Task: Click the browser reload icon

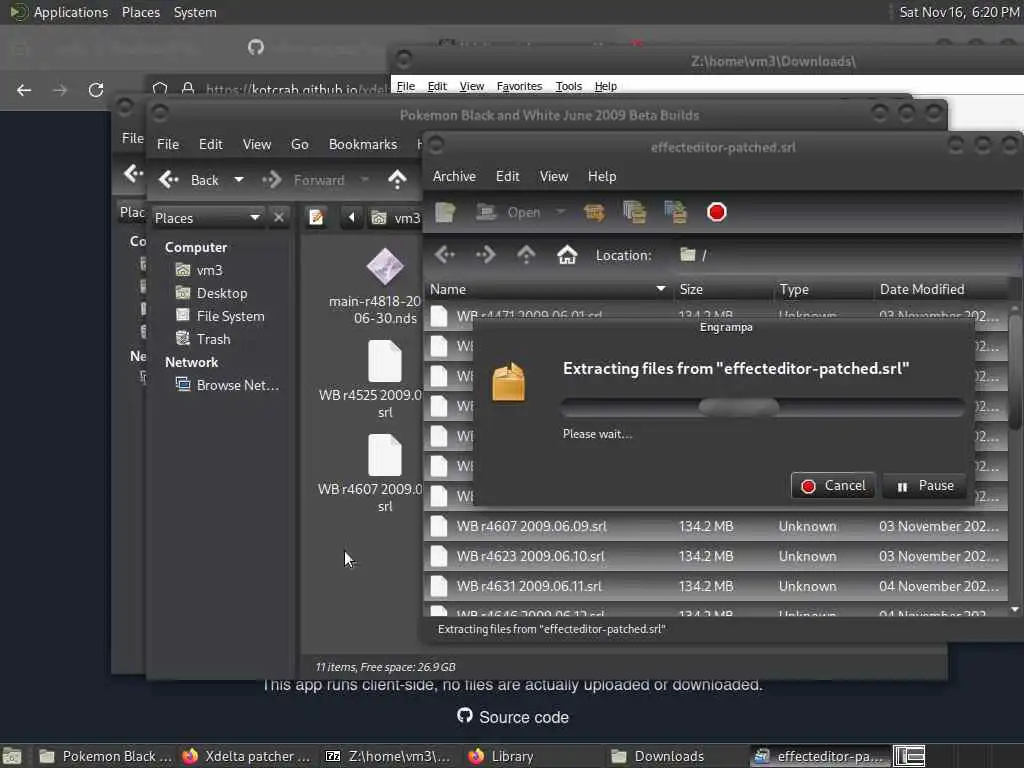Action: (x=96, y=89)
